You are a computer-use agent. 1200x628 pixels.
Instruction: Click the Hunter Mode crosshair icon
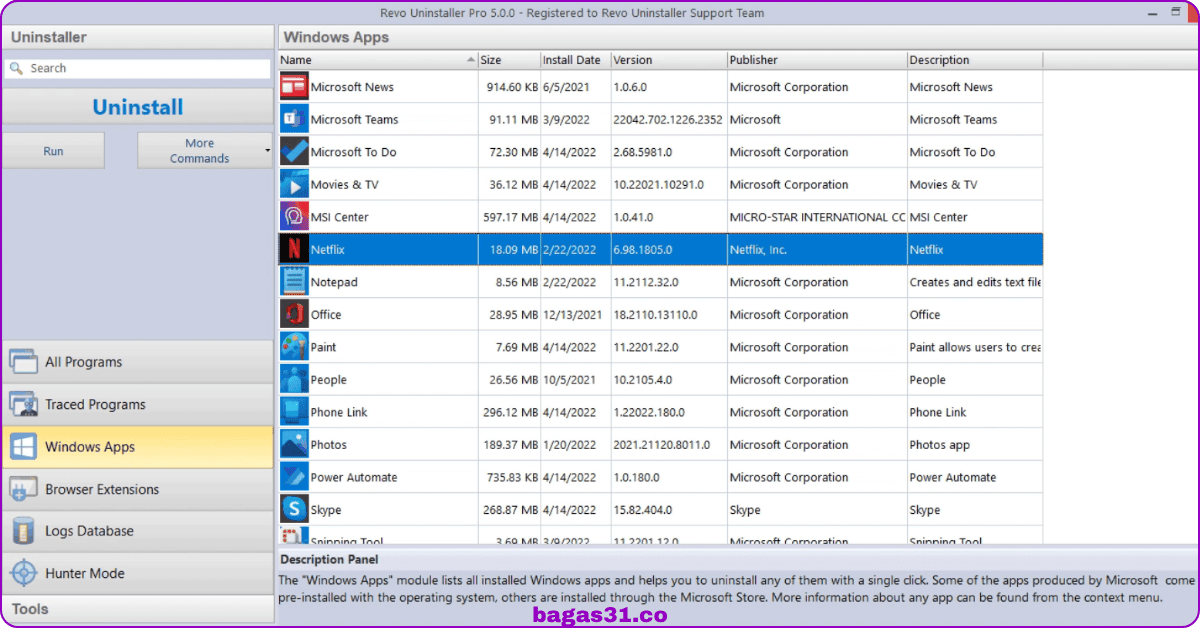[23, 573]
